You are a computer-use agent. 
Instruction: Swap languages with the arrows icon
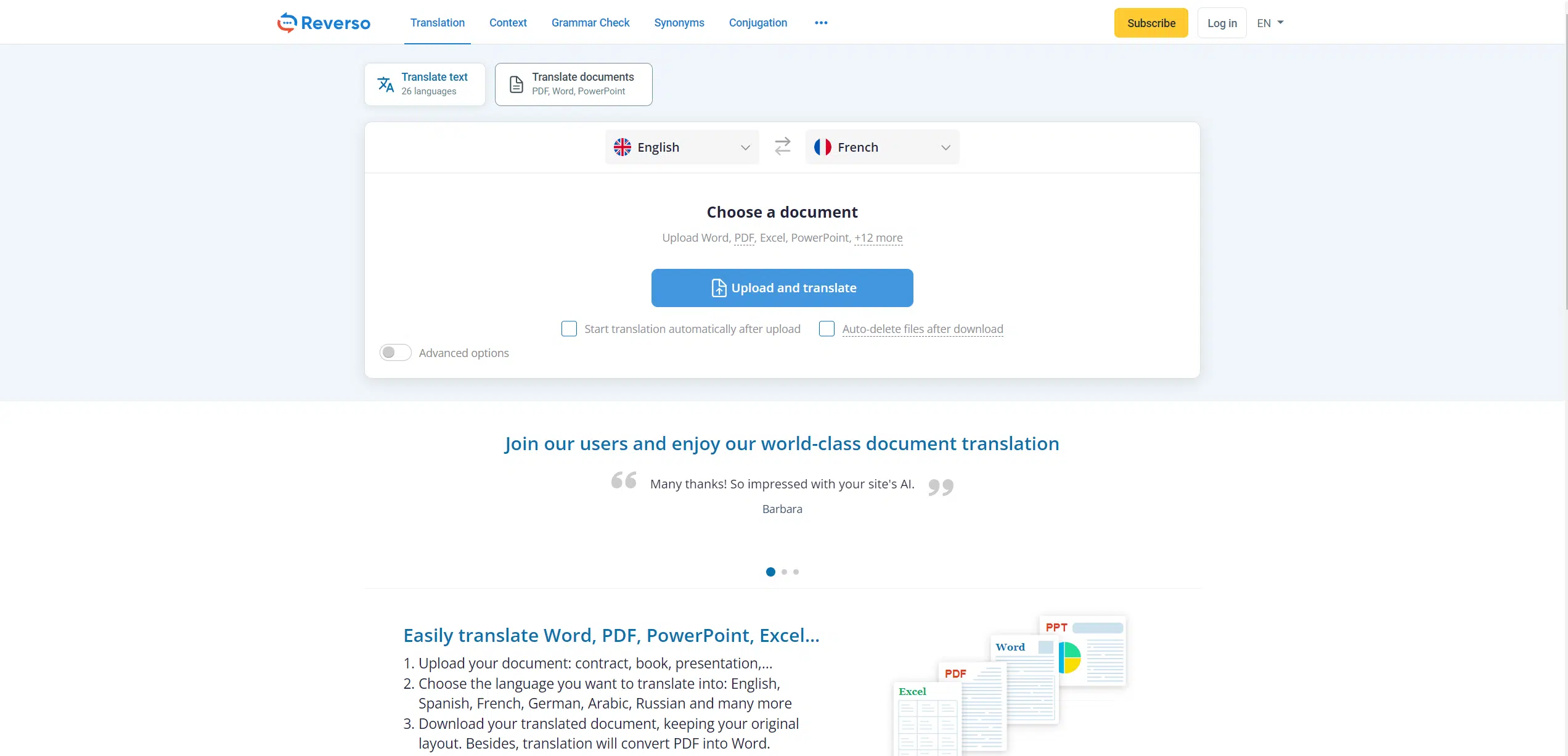(782, 147)
